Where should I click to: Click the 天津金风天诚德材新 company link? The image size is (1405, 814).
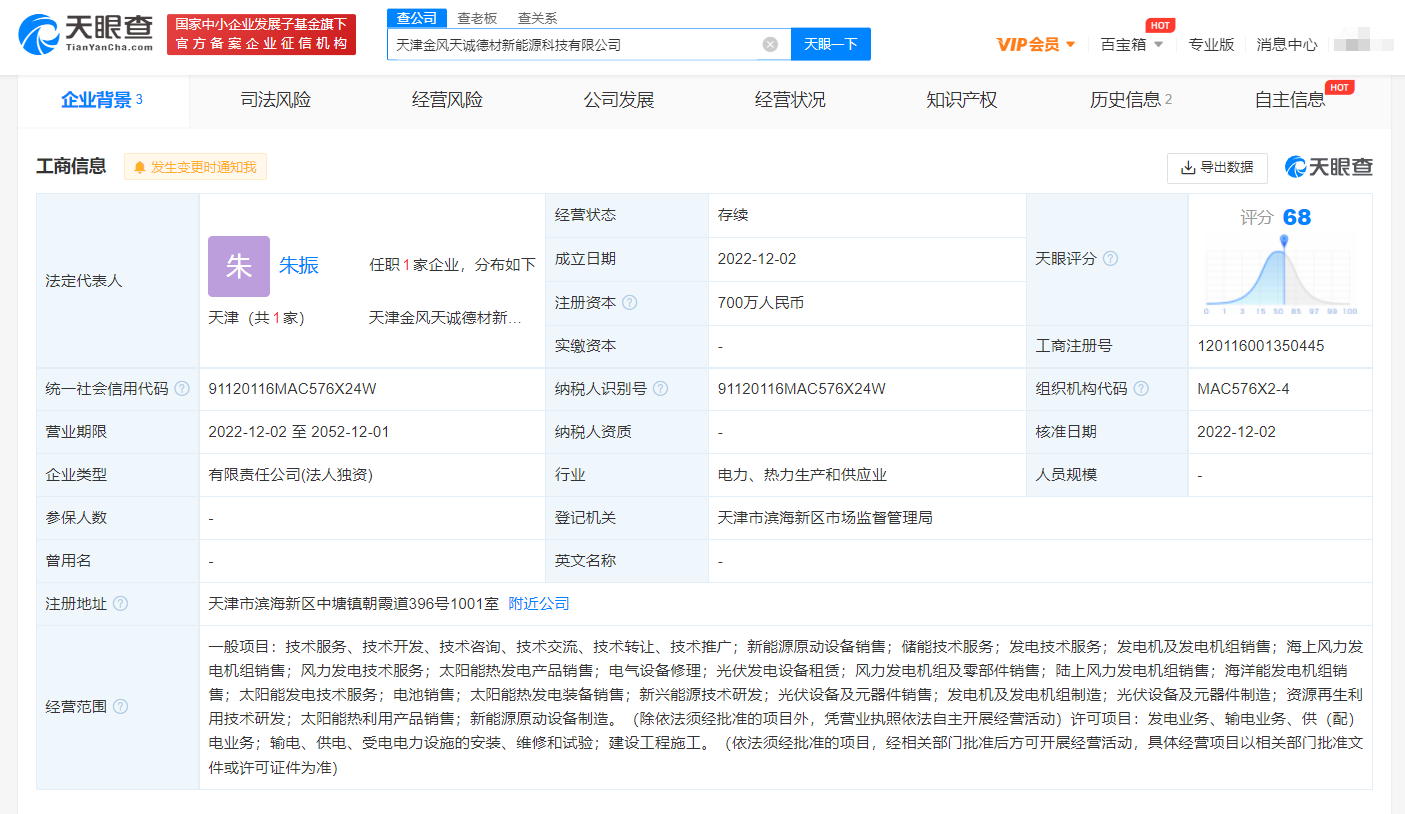(445, 318)
